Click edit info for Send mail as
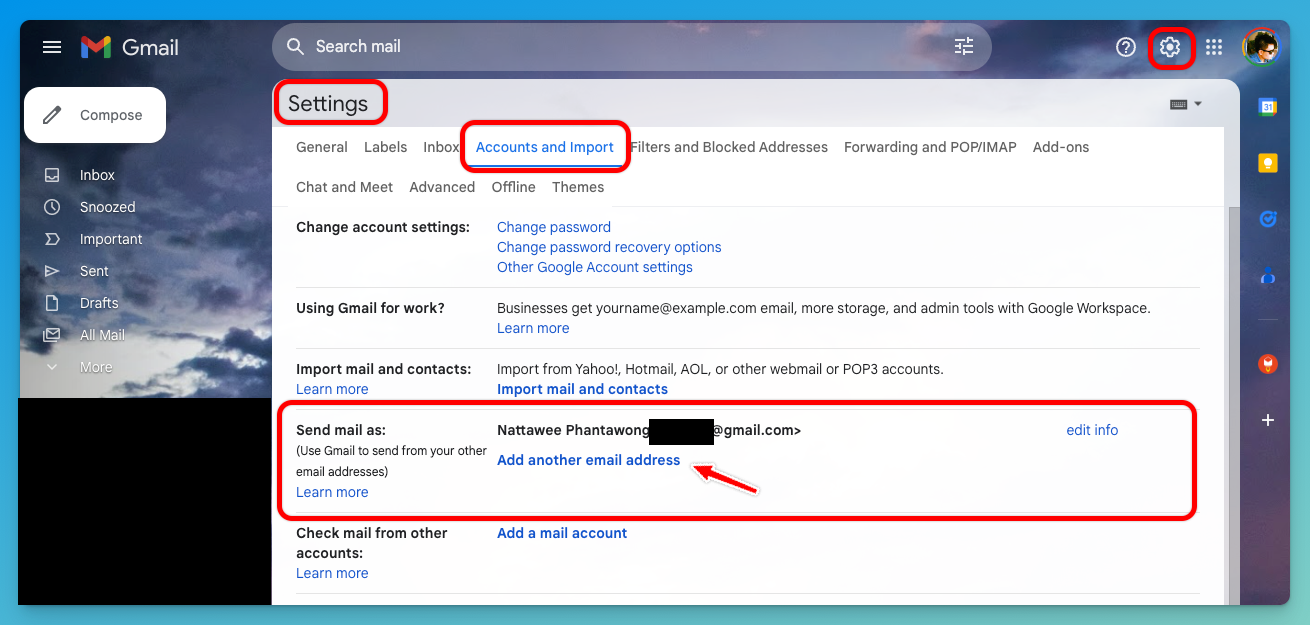The height and width of the screenshot is (625, 1310). pos(1091,429)
